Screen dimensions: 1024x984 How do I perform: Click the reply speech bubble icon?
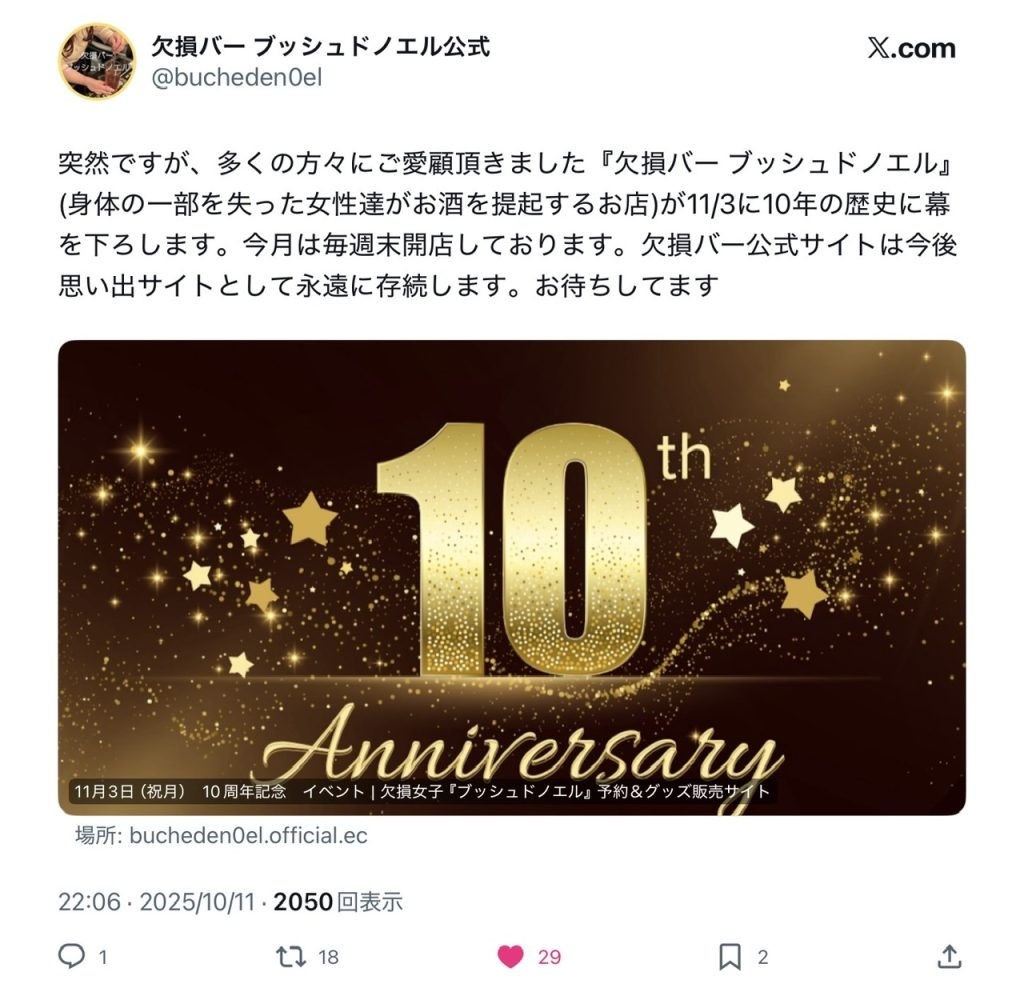click(x=72, y=956)
